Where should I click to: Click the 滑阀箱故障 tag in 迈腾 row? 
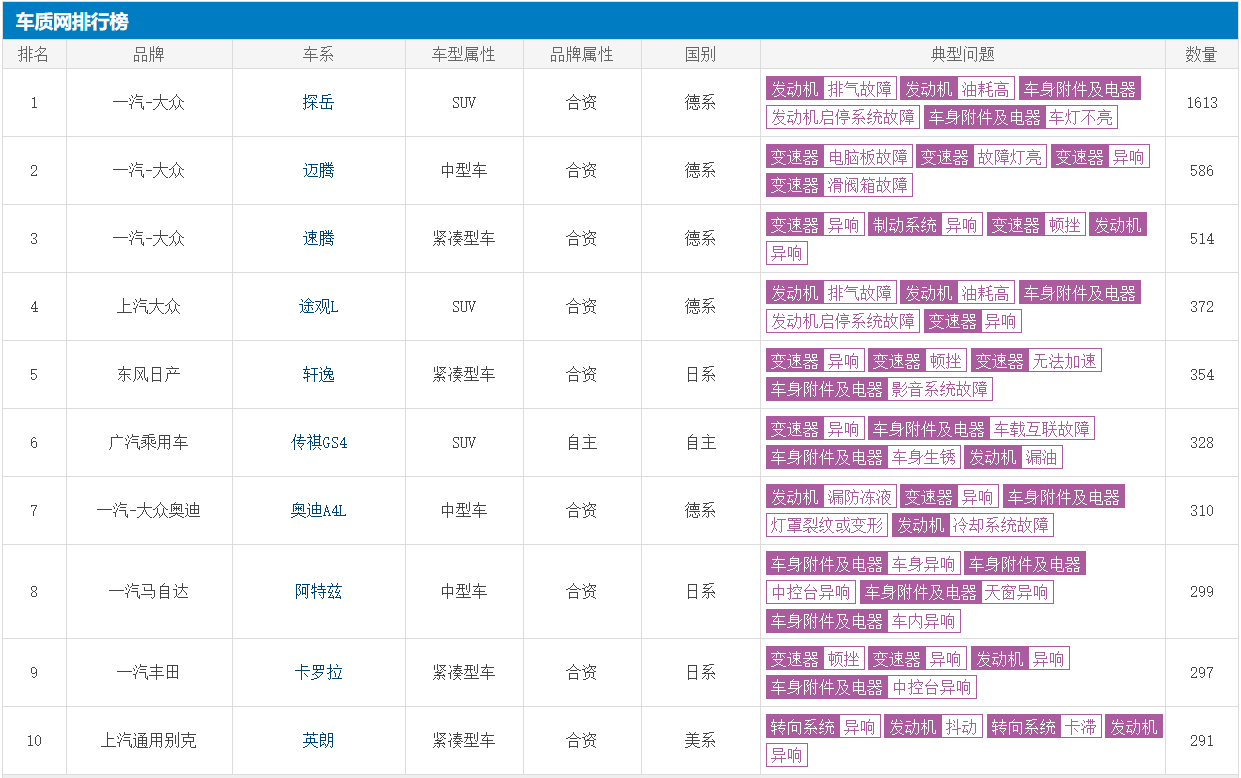point(868,185)
